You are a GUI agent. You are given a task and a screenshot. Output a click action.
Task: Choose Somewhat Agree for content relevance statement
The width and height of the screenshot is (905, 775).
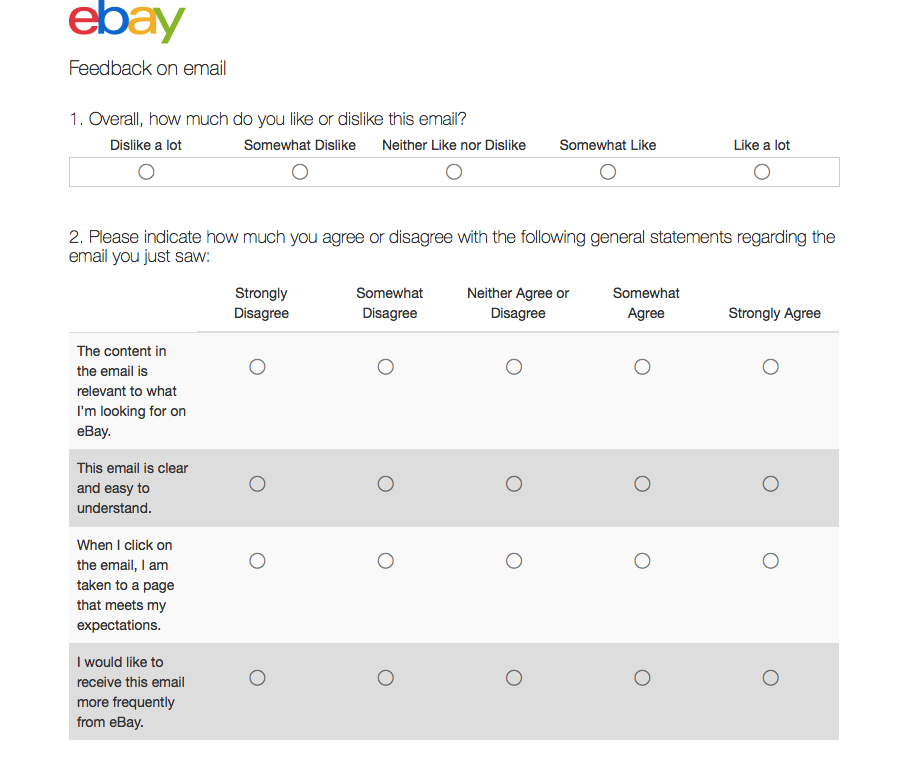pyautogui.click(x=642, y=367)
